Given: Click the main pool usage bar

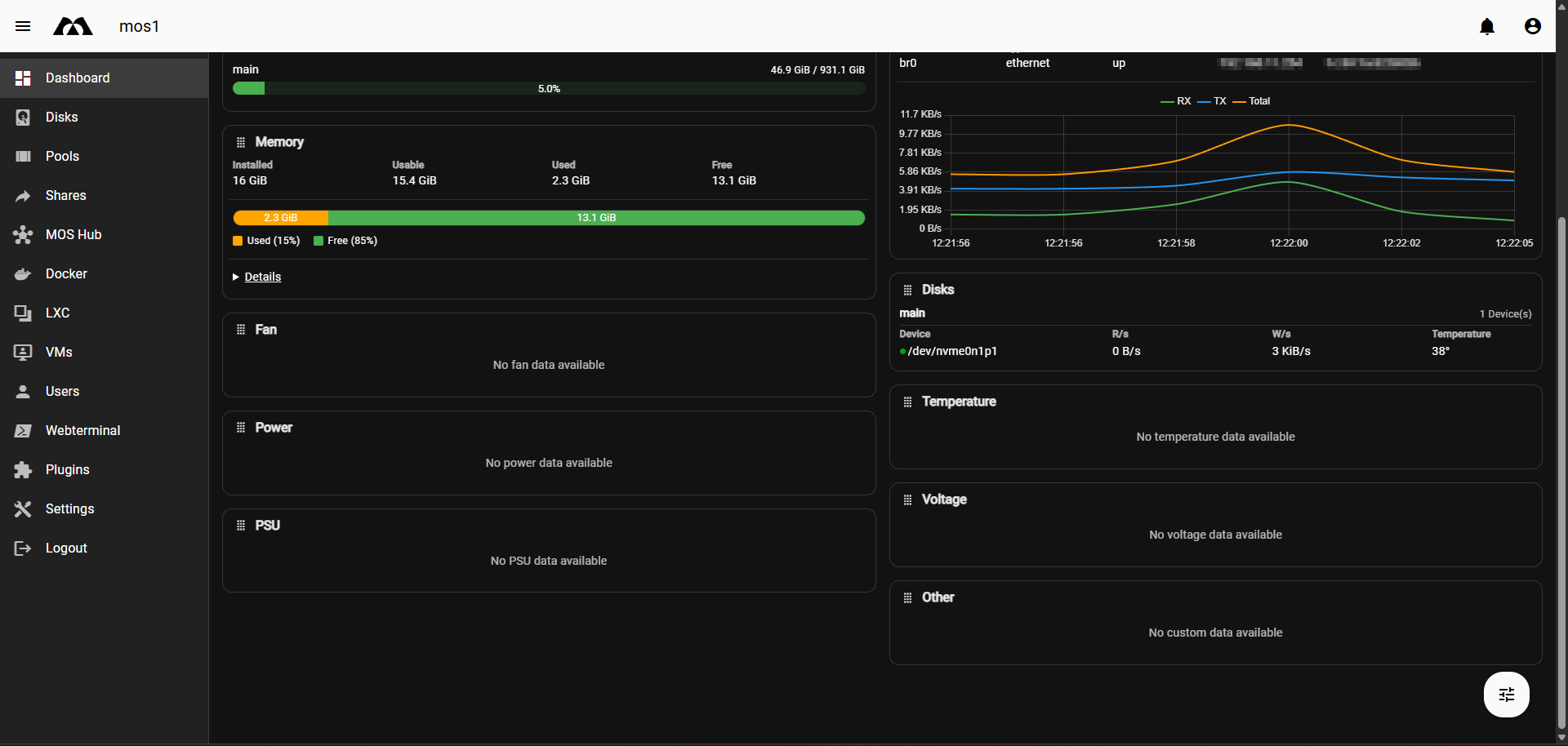Looking at the screenshot, I should click(549, 88).
